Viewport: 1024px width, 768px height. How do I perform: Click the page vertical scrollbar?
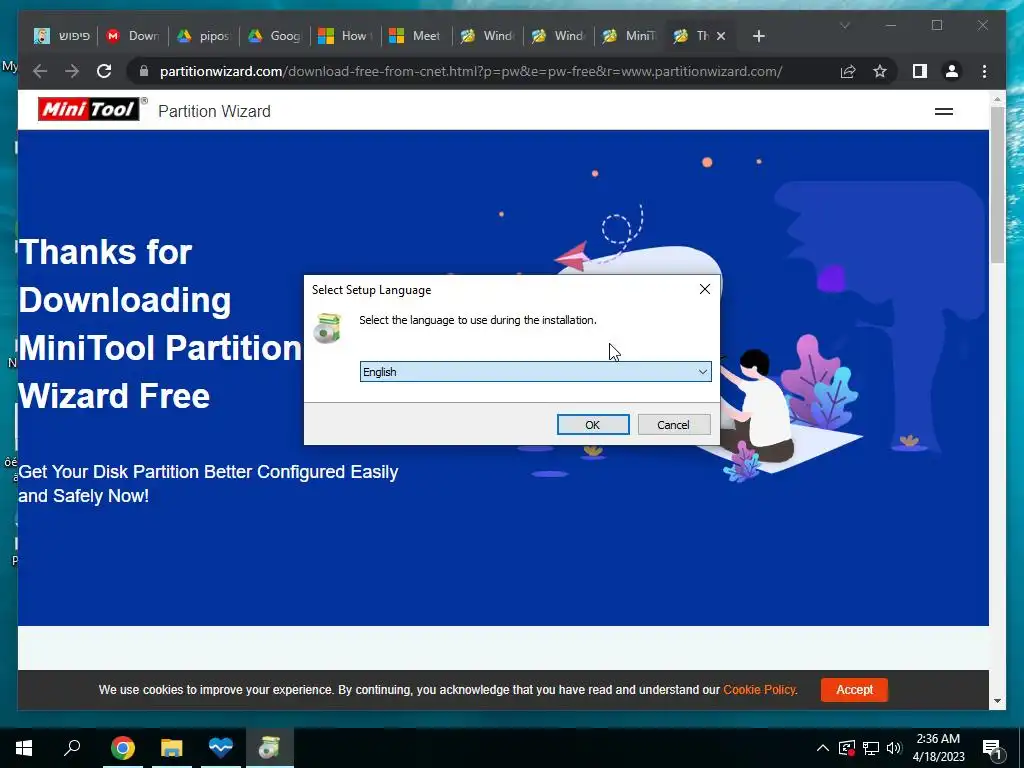(x=997, y=183)
